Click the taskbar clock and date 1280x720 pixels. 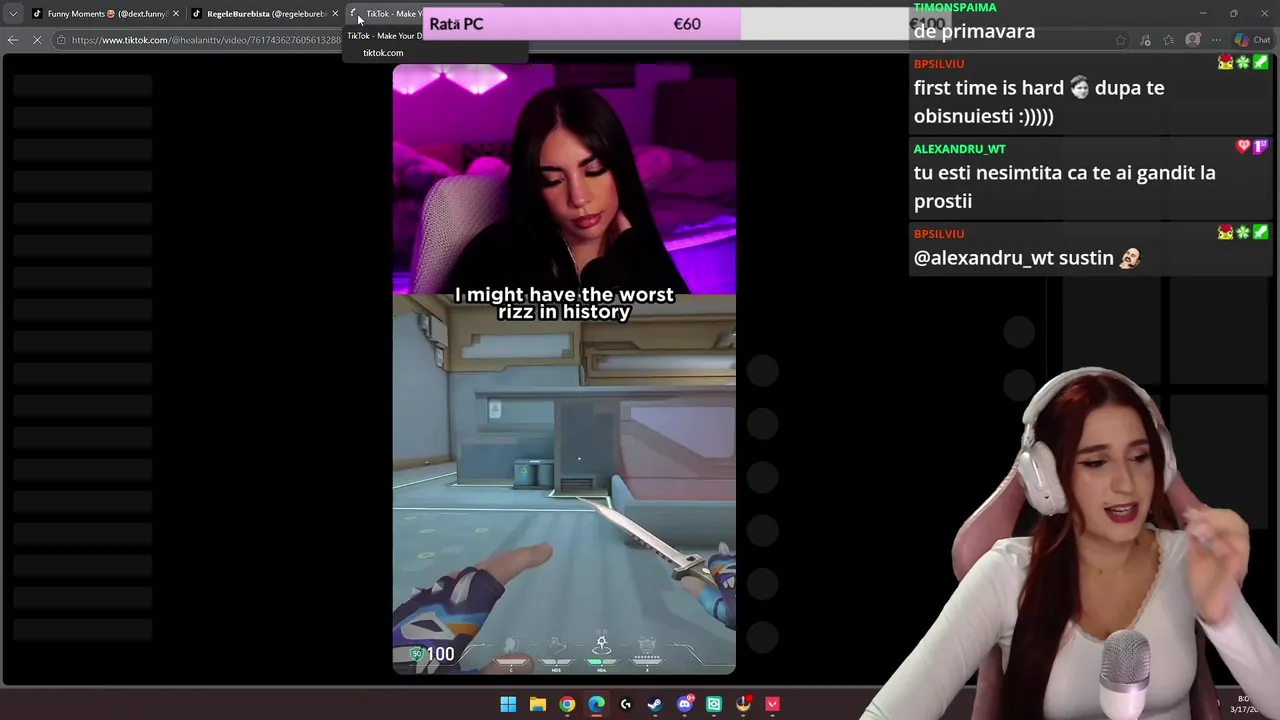[x=1244, y=704]
